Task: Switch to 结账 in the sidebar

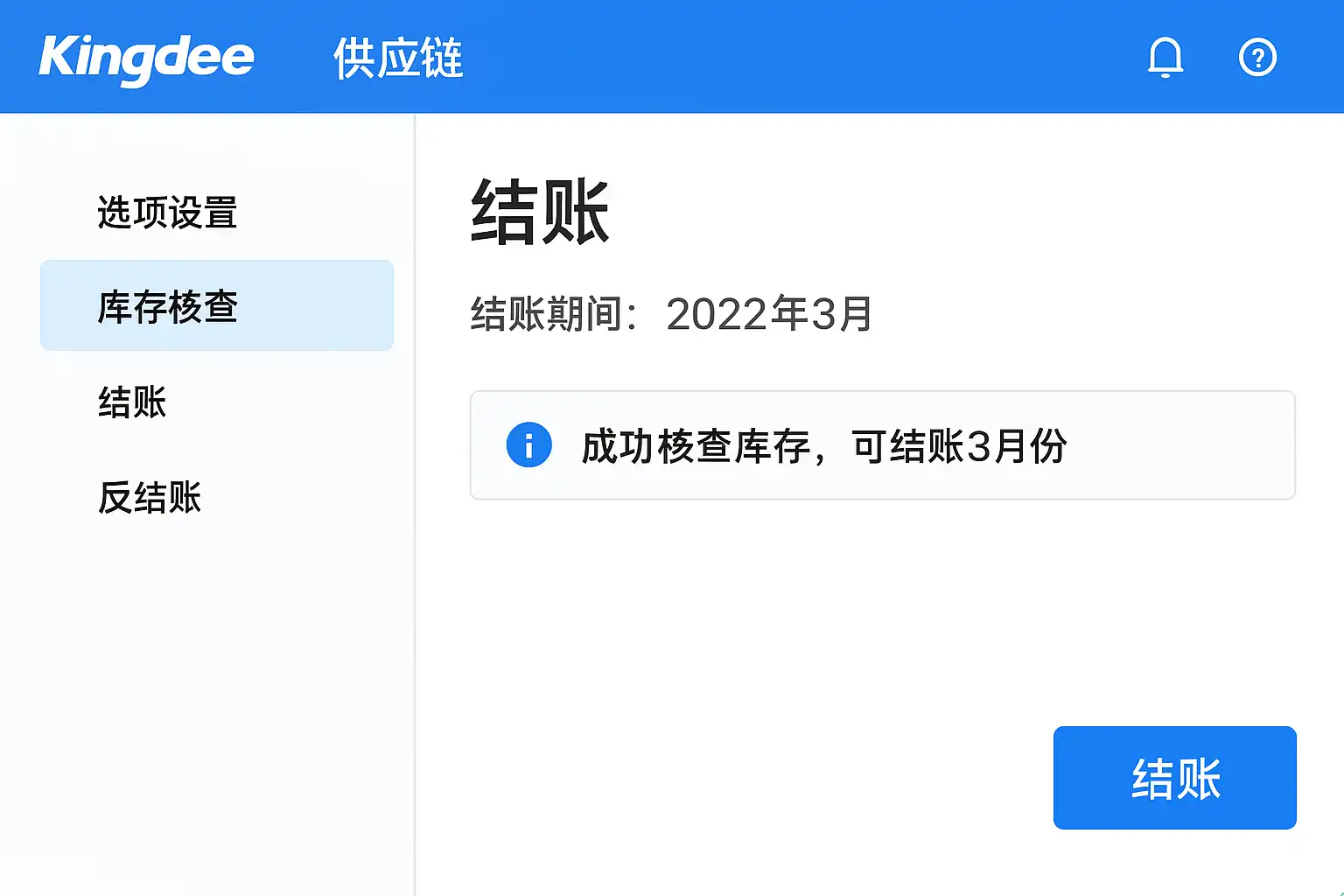Action: pyautogui.click(x=132, y=402)
